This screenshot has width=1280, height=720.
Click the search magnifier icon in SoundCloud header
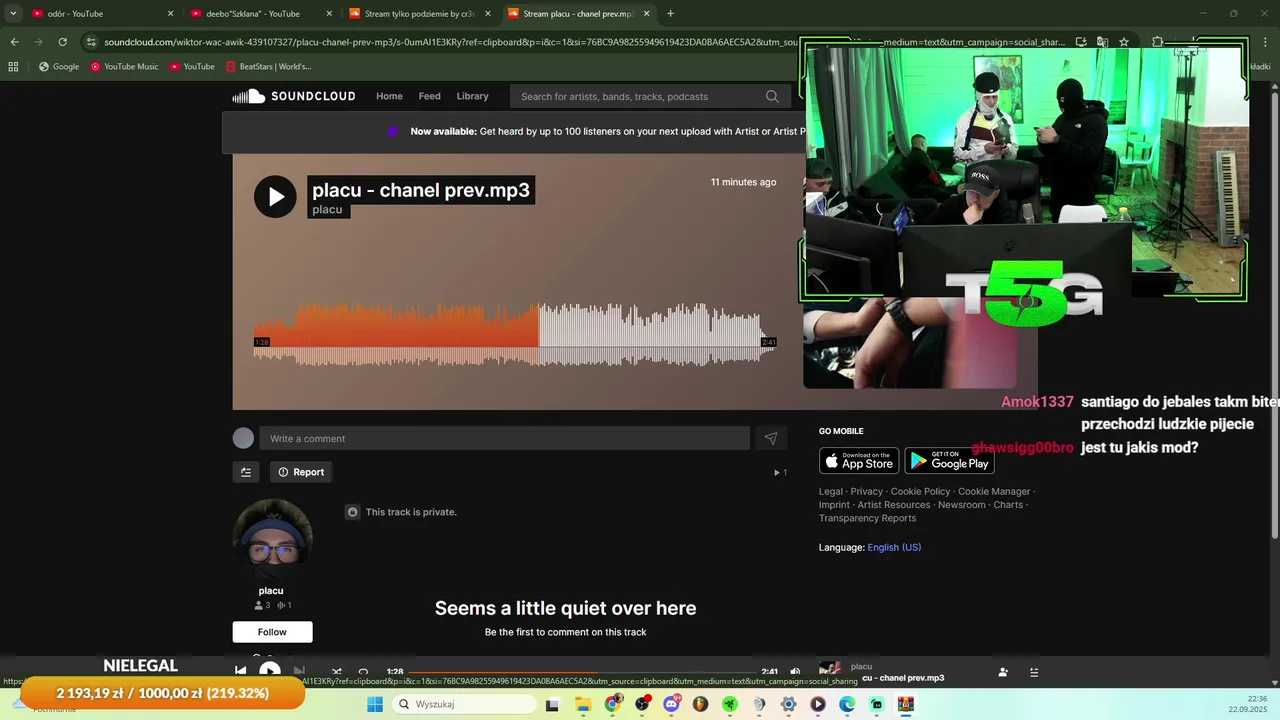772,96
